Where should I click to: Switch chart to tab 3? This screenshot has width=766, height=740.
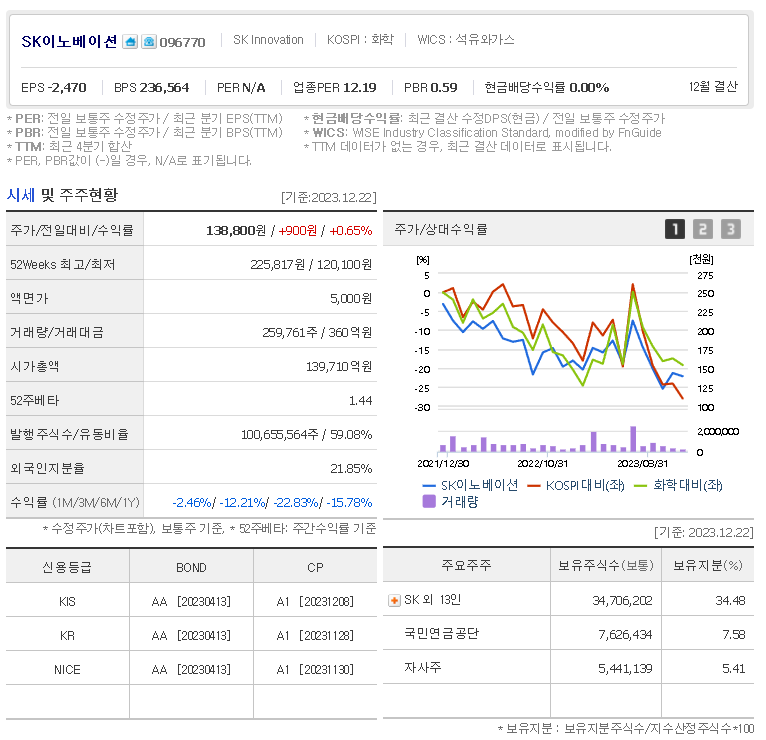[730, 229]
